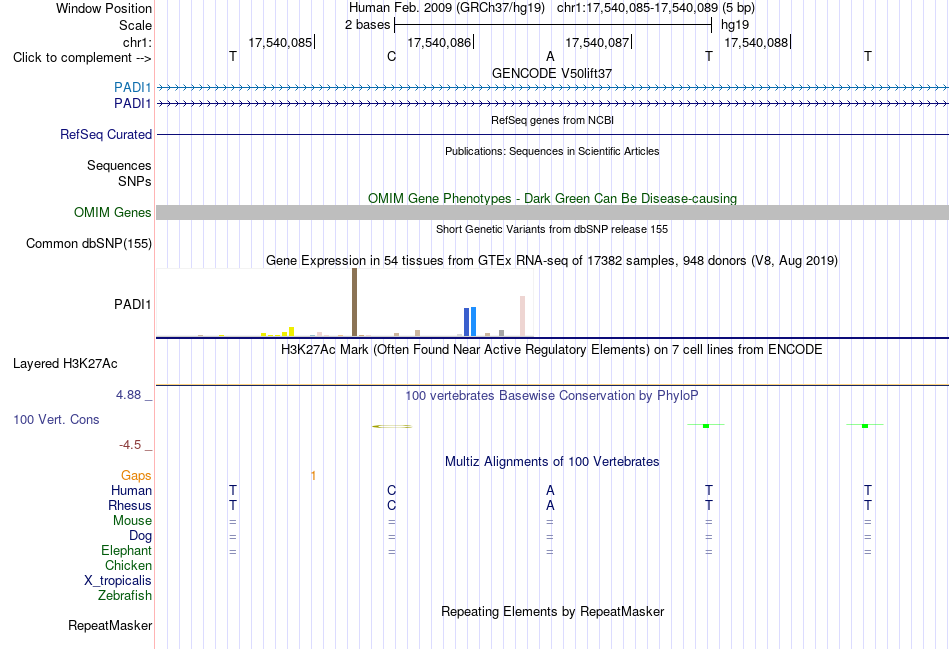
Task: Click the 'H3K27Ac Mark' ENCODE track title
Action: click(551, 350)
